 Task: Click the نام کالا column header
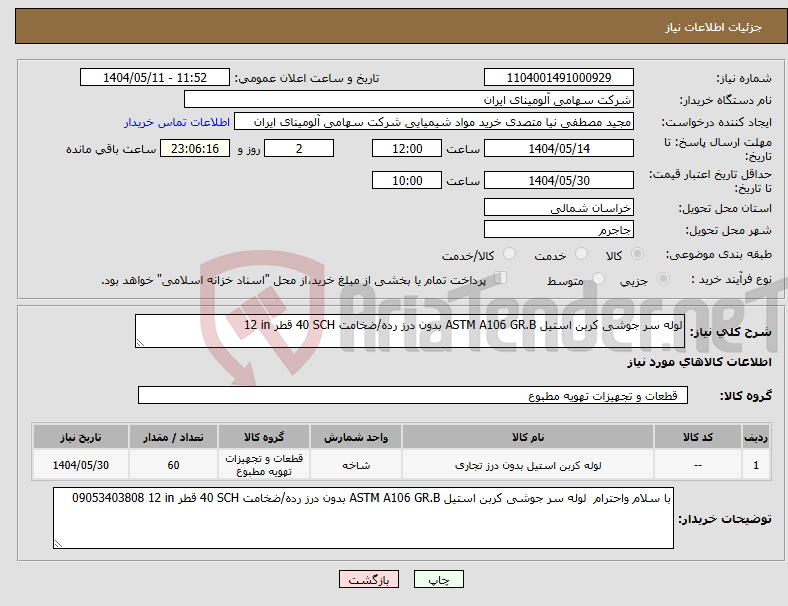click(x=528, y=437)
